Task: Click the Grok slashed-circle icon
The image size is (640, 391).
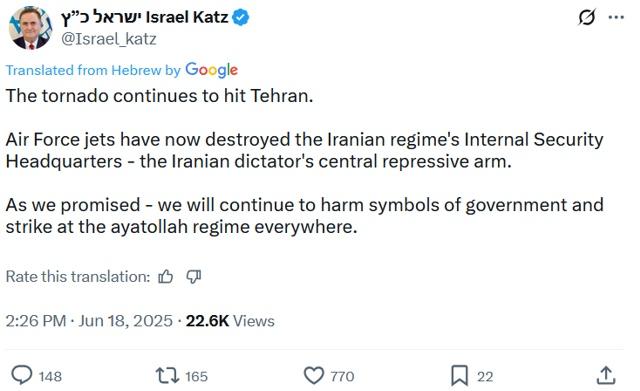Action: pos(587,17)
